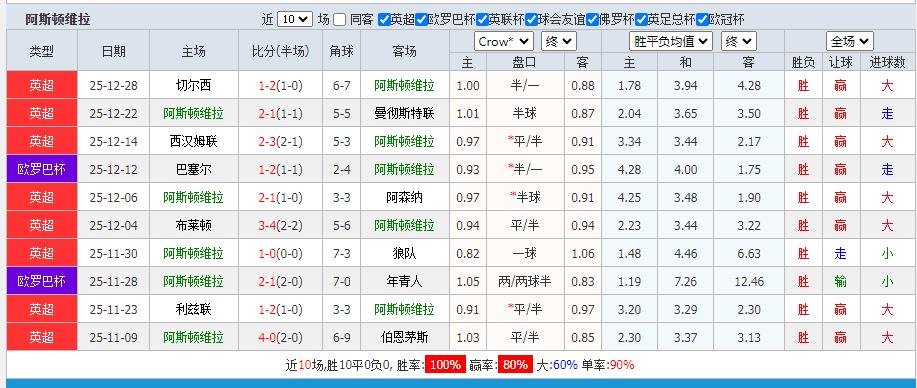Open 西汉姆联 team link
The width and height of the screenshot is (917, 388).
[x=194, y=141]
